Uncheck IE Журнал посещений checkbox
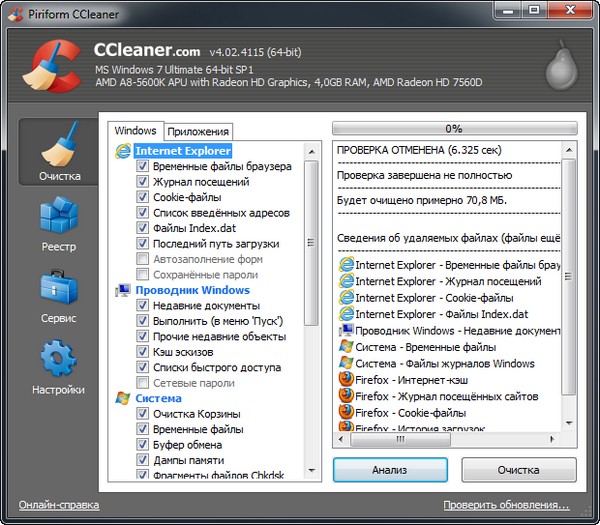600x525 pixels. 142,181
